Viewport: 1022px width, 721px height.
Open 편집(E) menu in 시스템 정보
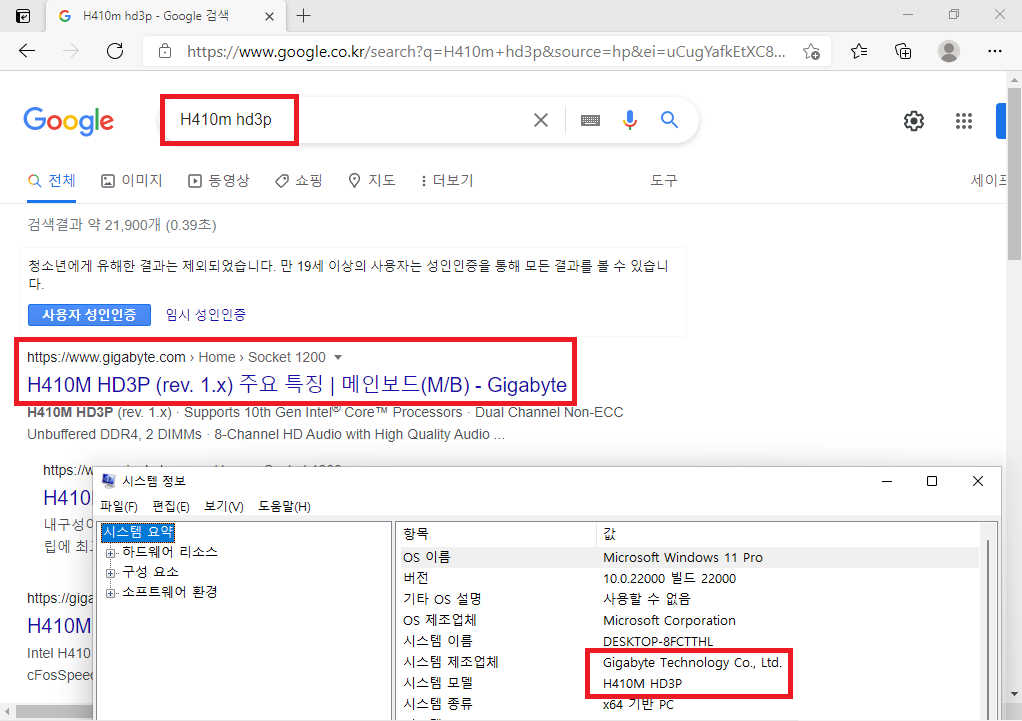[x=171, y=507]
